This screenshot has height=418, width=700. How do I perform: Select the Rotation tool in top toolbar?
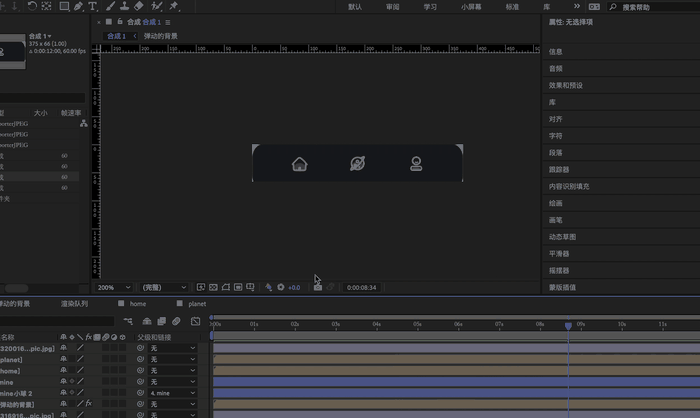point(32,6)
